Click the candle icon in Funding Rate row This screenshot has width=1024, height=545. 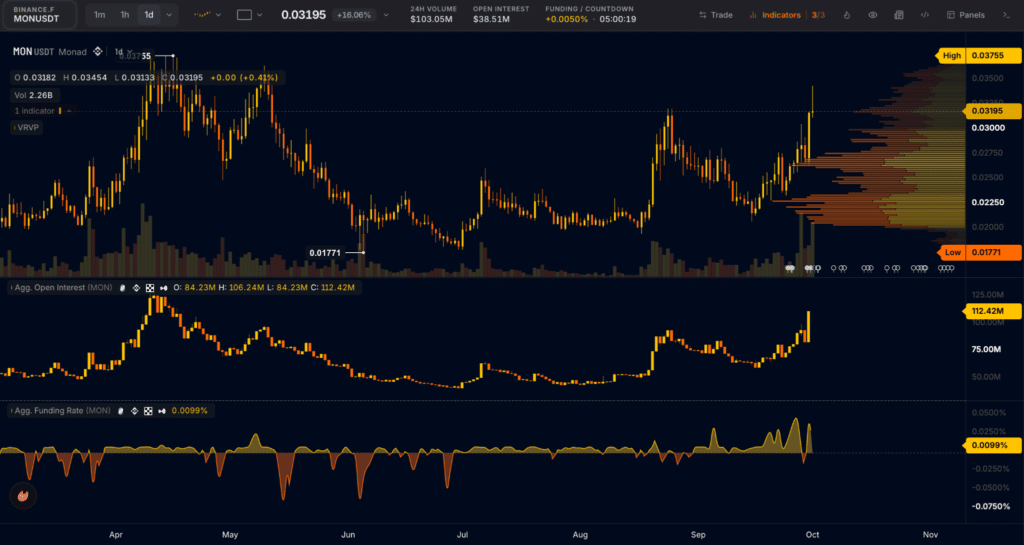(x=162, y=411)
